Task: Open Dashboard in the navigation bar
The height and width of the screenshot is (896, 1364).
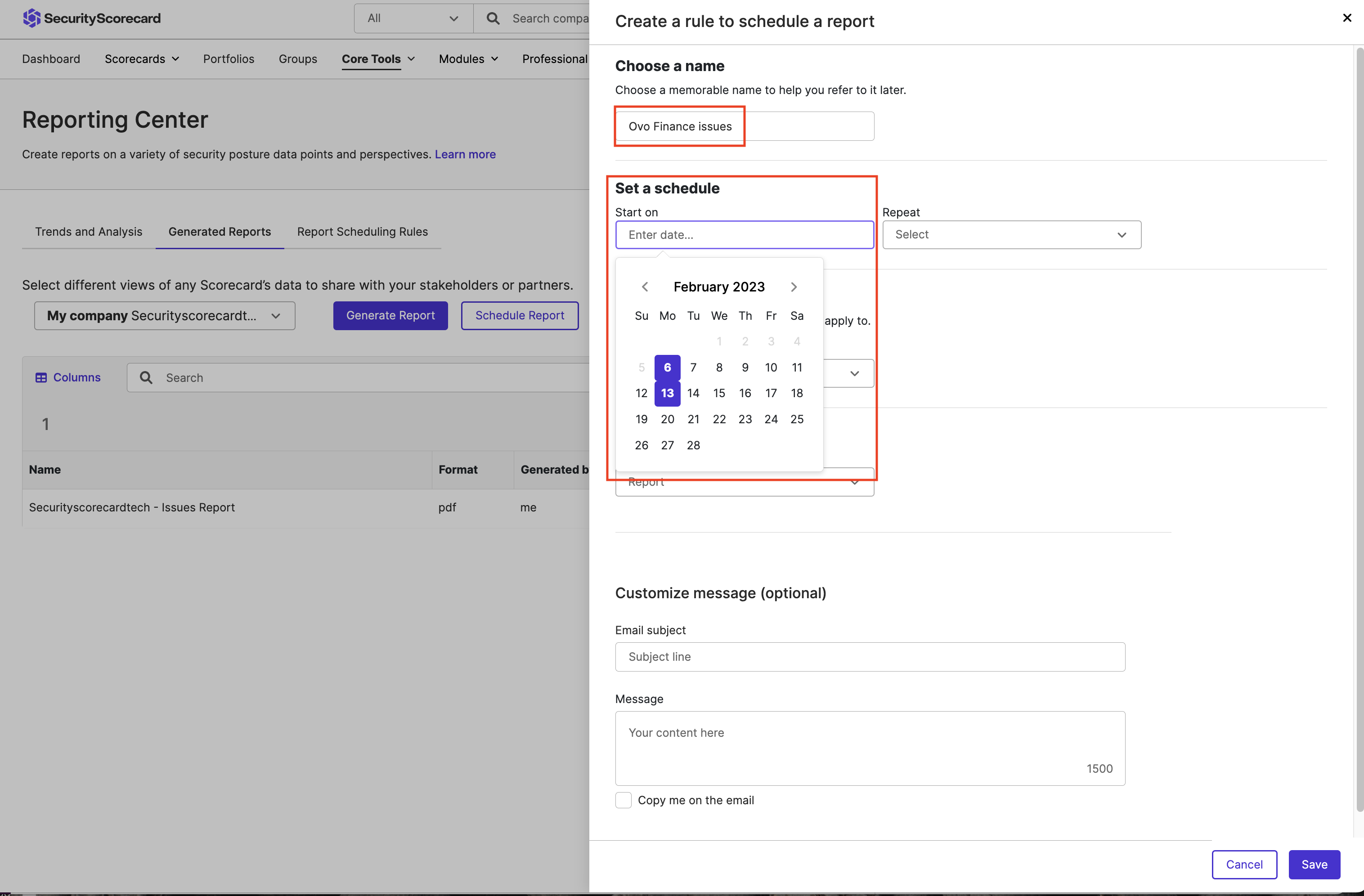Action: pos(51,59)
